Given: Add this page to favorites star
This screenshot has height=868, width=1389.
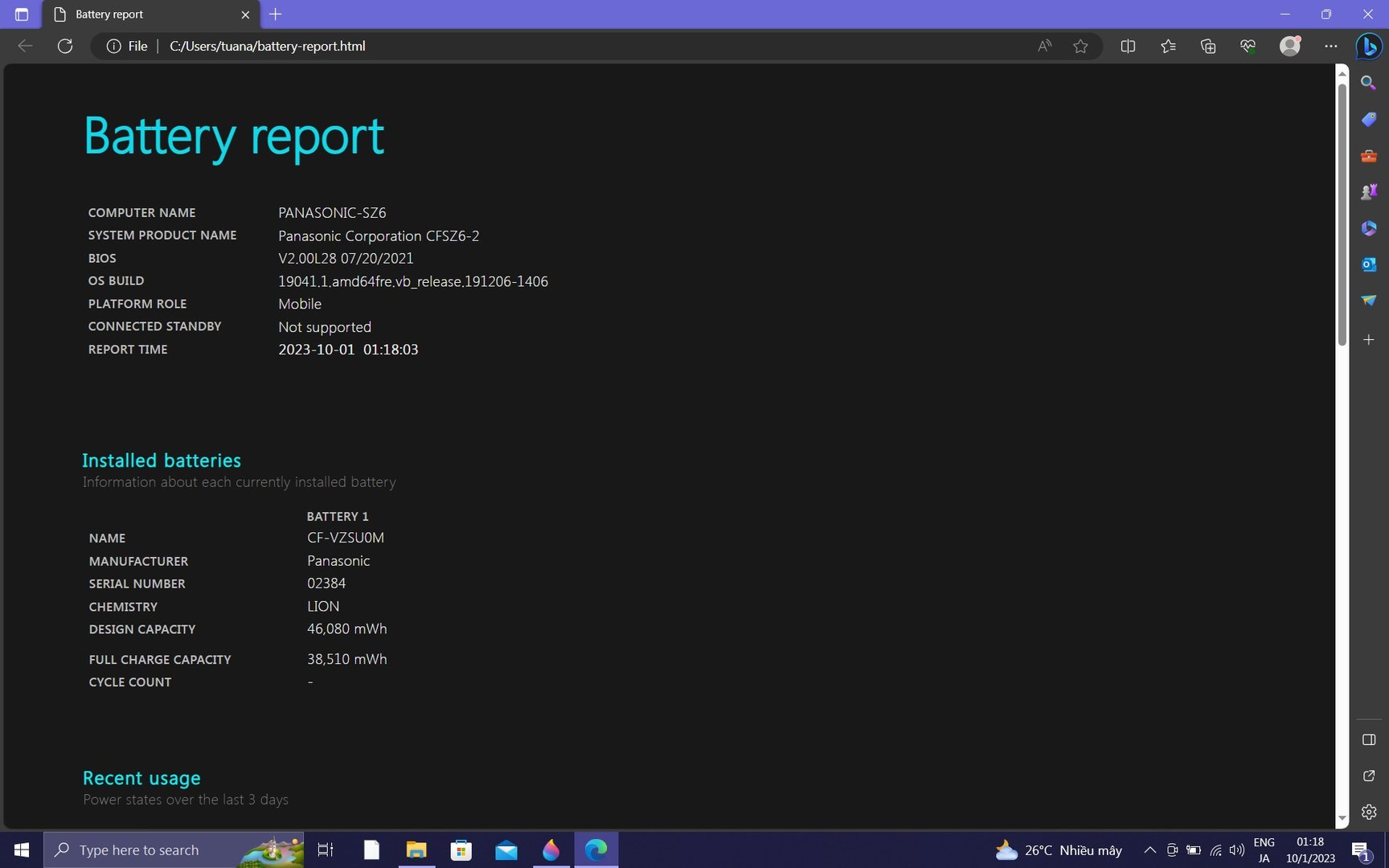Looking at the screenshot, I should pyautogui.click(x=1080, y=47).
